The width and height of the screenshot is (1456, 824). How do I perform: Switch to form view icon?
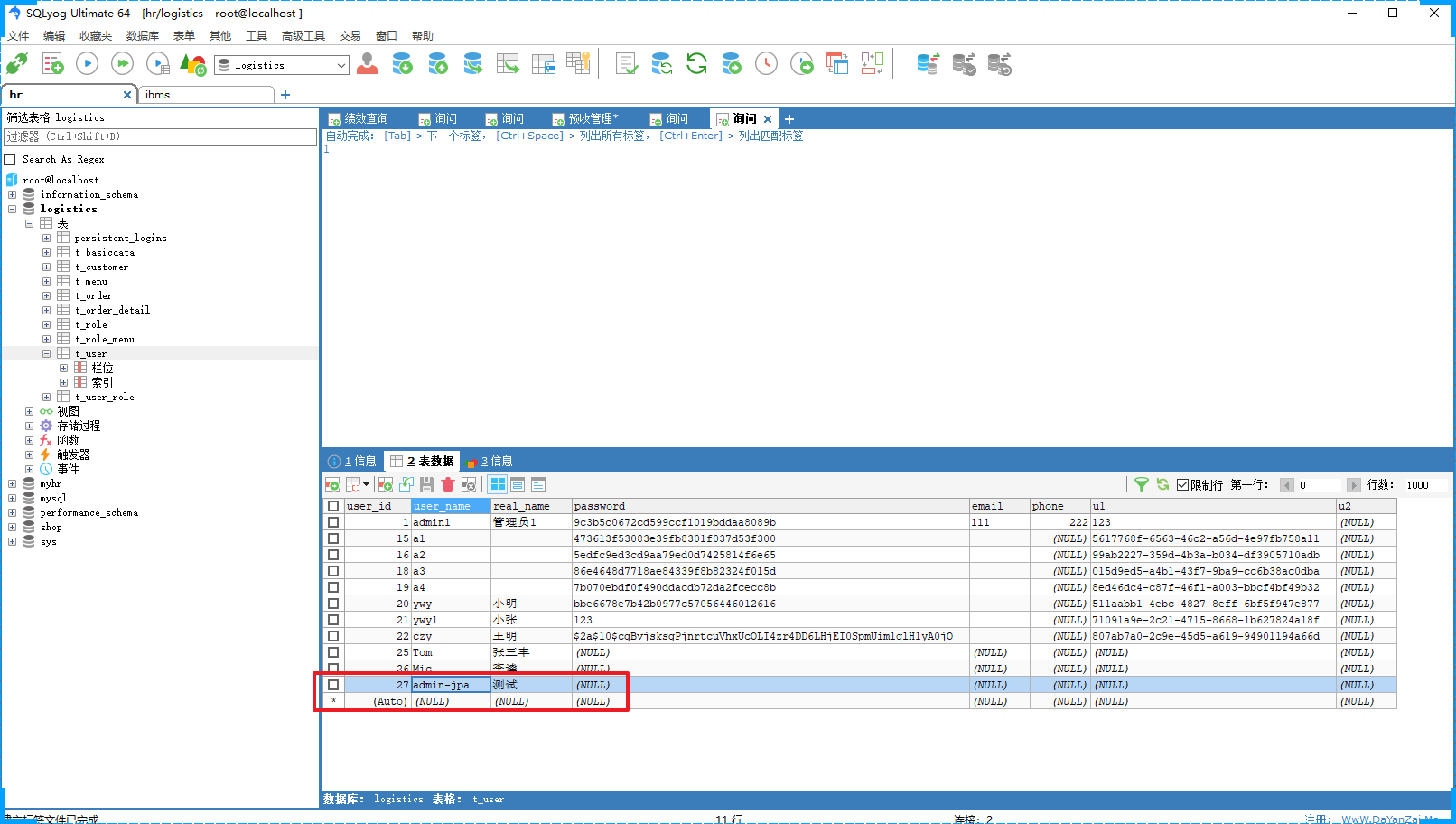(518, 484)
